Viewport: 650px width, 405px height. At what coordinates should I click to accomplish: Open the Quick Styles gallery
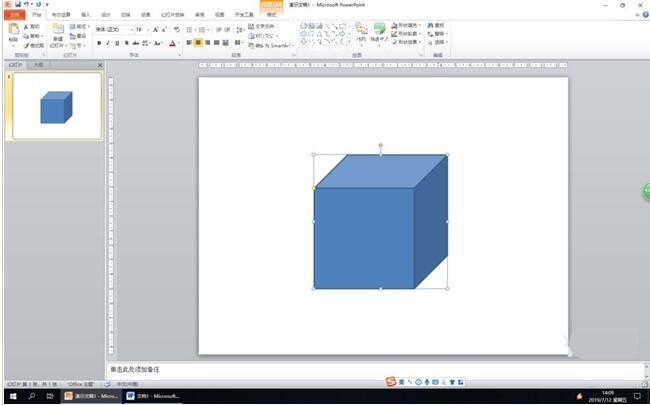coord(379,32)
